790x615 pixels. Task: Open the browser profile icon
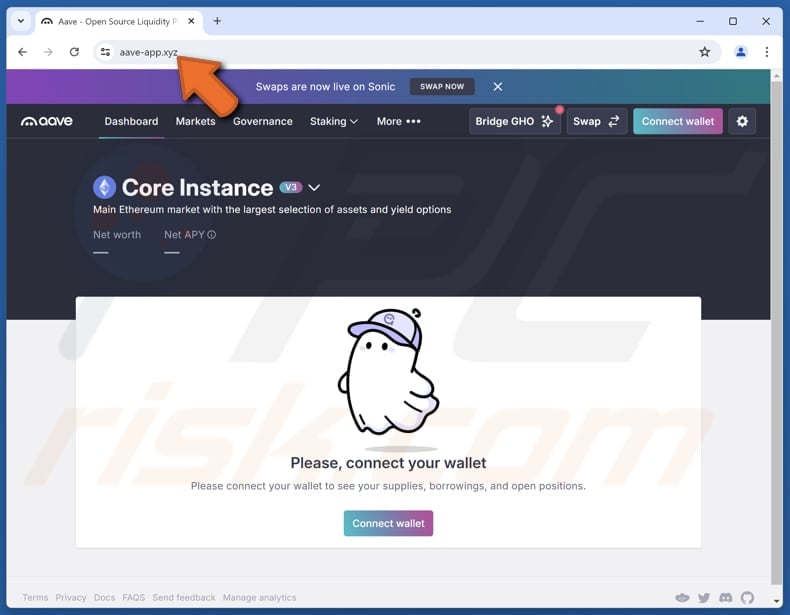[741, 52]
